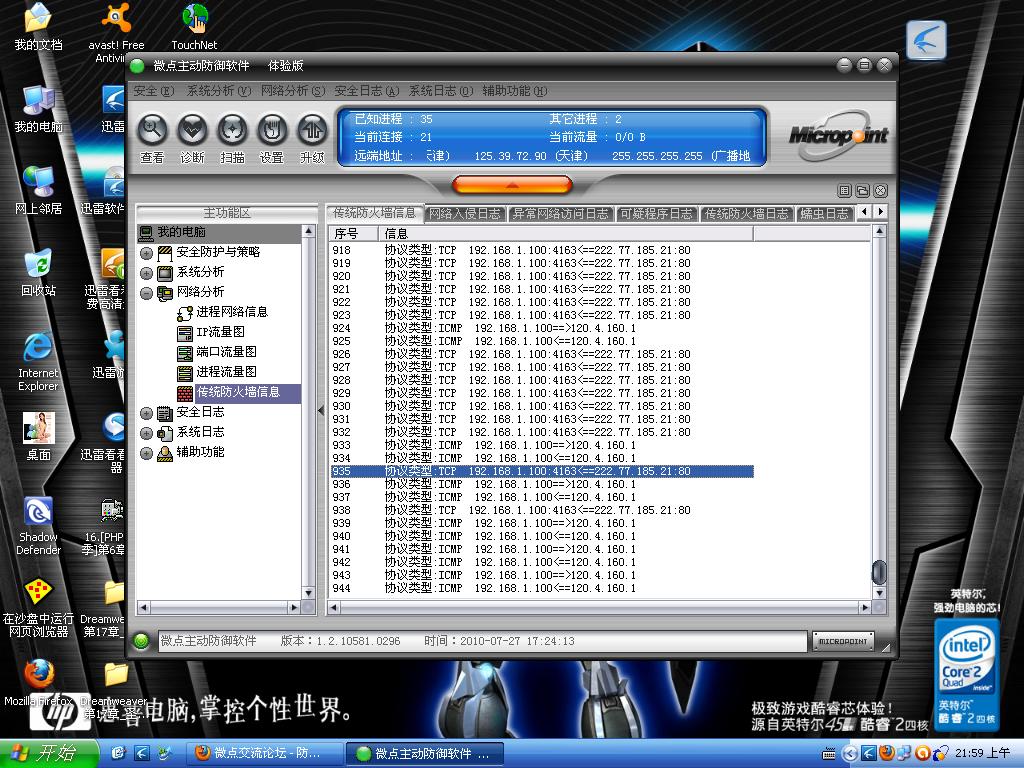Open avast! Free Antivirus desktop icon
Screen dimensions: 1024x768
click(116, 33)
